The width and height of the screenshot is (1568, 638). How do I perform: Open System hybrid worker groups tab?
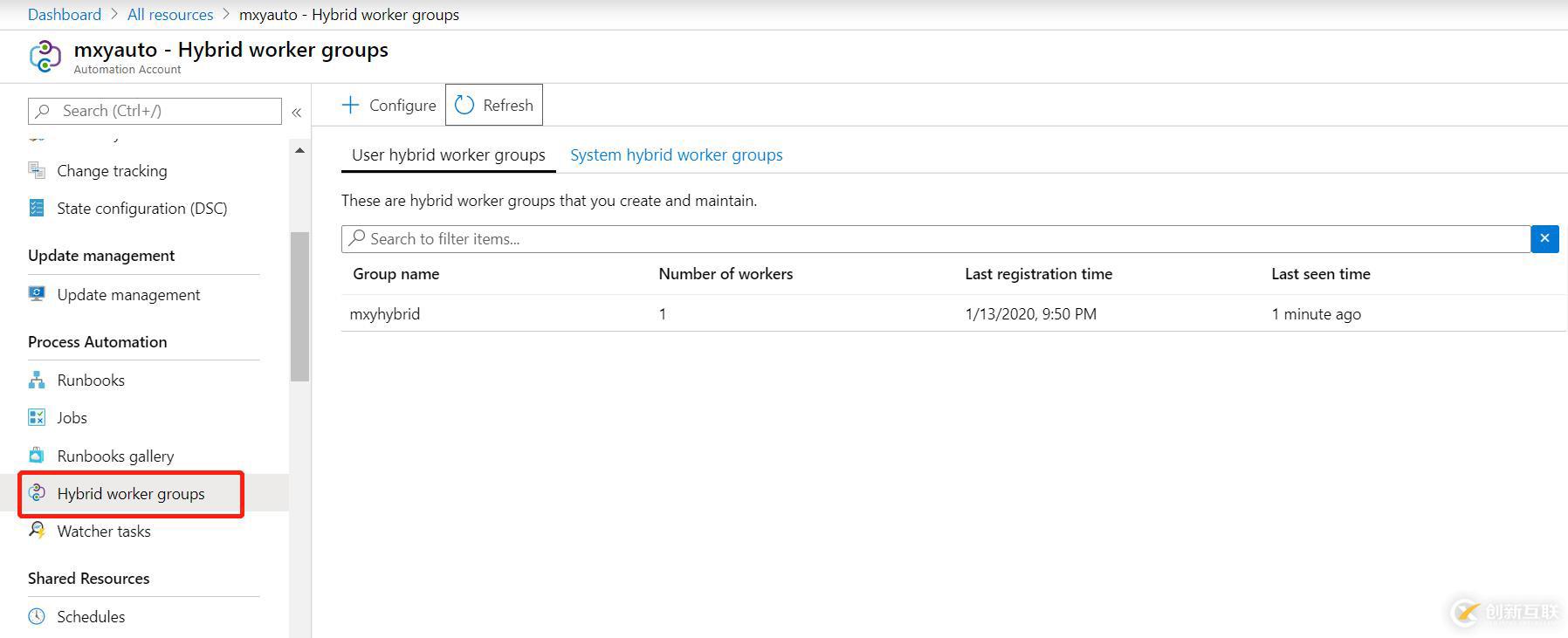(x=677, y=154)
